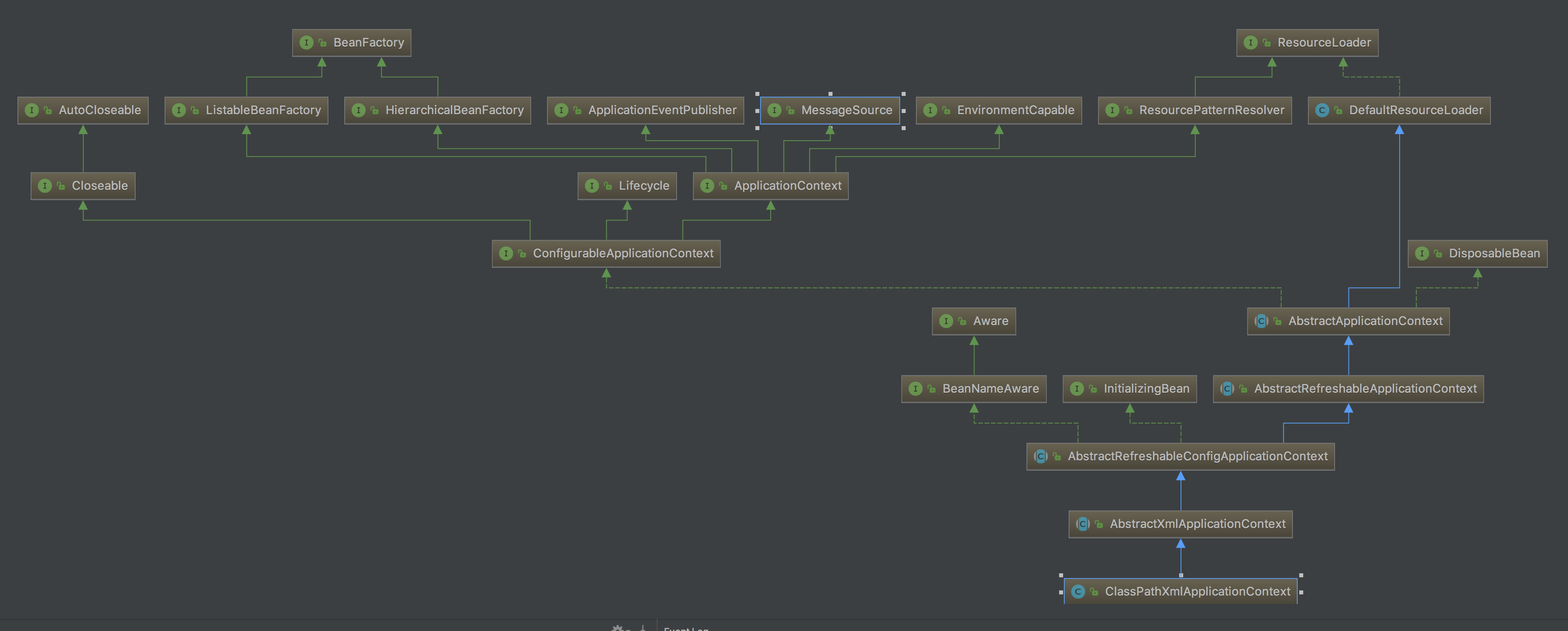Click the interface icon beside Lifecycle
The width and height of the screenshot is (1568, 631).
[592, 186]
